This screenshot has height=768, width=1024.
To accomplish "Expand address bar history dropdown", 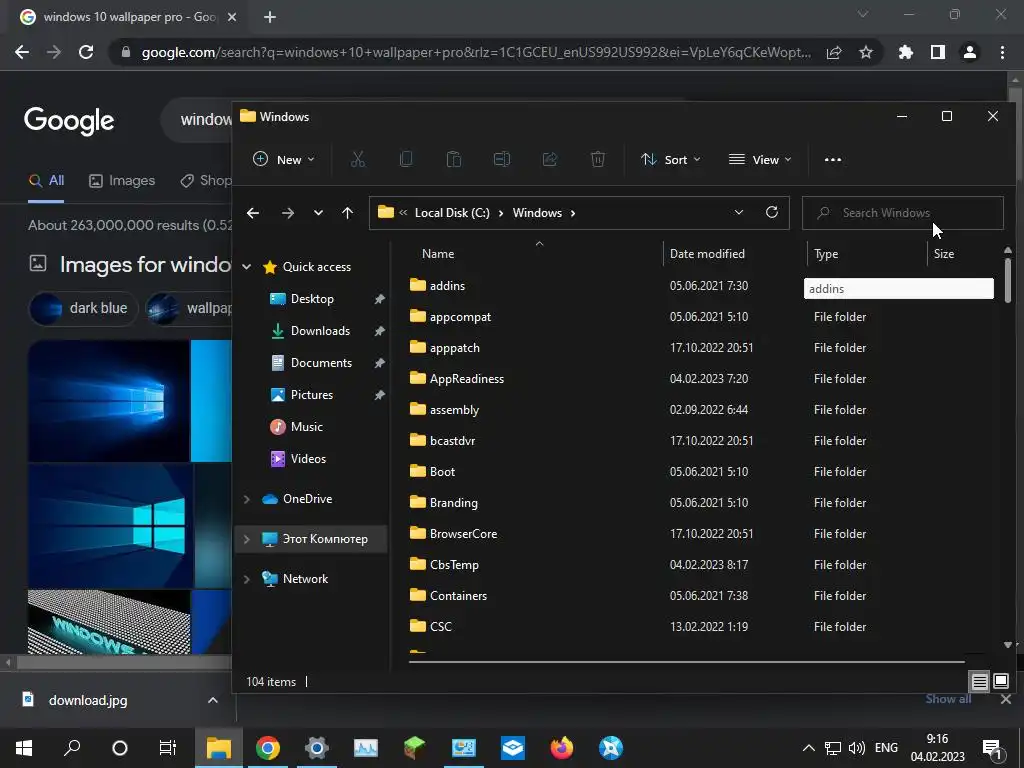I will 739,213.
